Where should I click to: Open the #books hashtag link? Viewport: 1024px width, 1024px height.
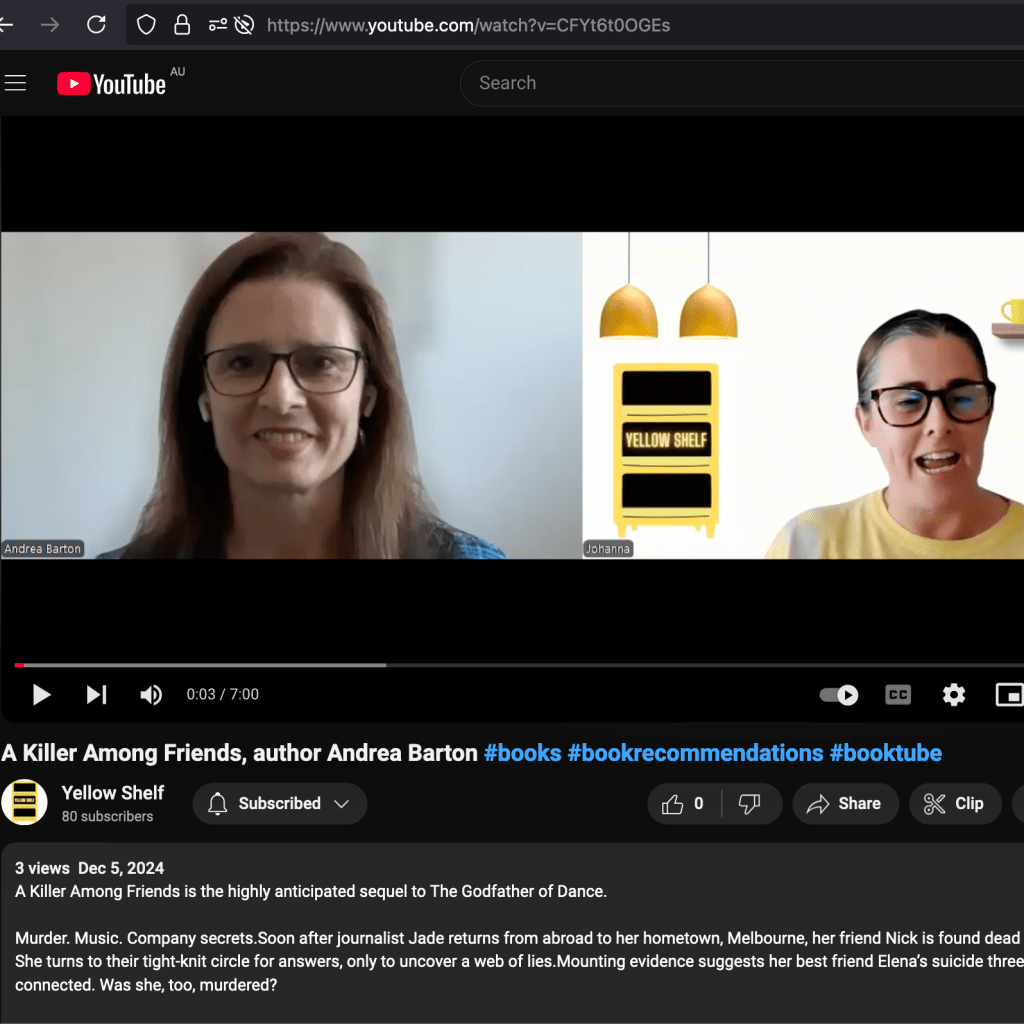[x=522, y=753]
